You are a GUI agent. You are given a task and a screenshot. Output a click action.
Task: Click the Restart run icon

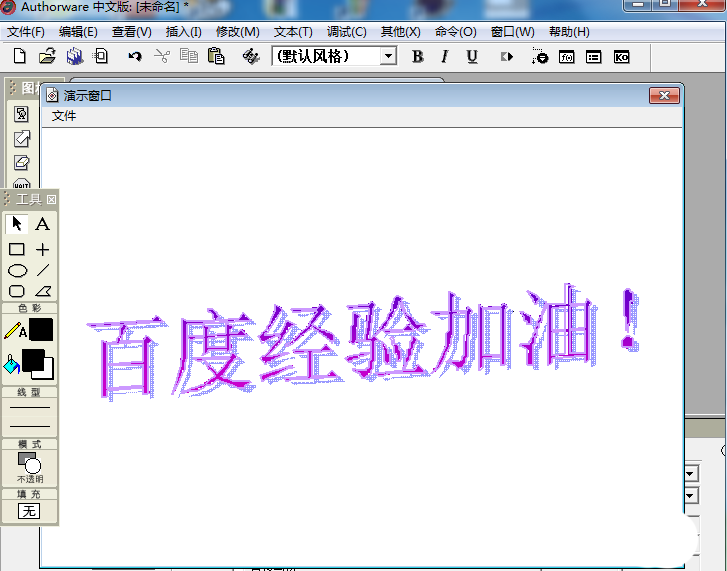[x=507, y=57]
